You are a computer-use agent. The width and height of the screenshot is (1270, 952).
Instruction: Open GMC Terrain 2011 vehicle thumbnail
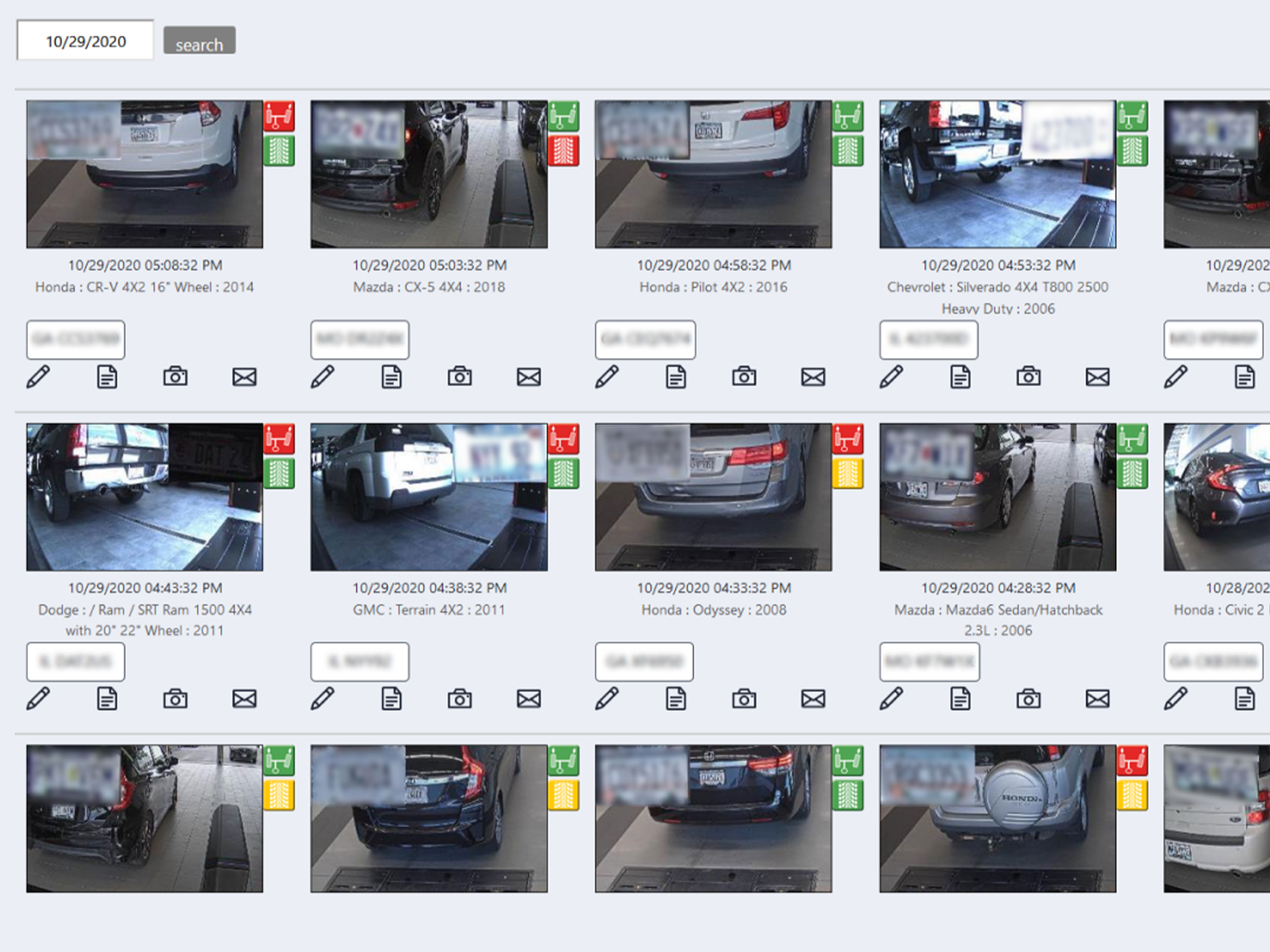tap(429, 497)
